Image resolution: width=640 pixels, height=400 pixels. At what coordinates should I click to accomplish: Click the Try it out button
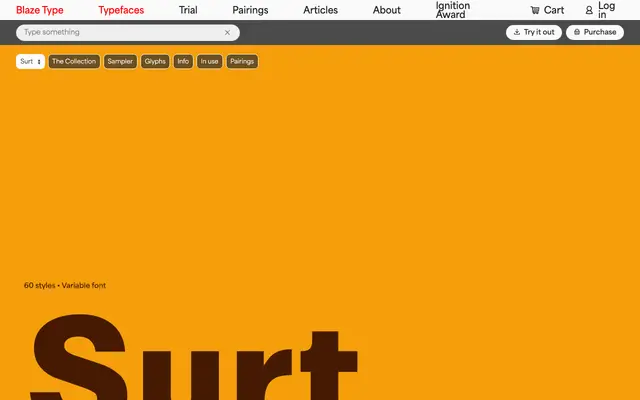534,32
